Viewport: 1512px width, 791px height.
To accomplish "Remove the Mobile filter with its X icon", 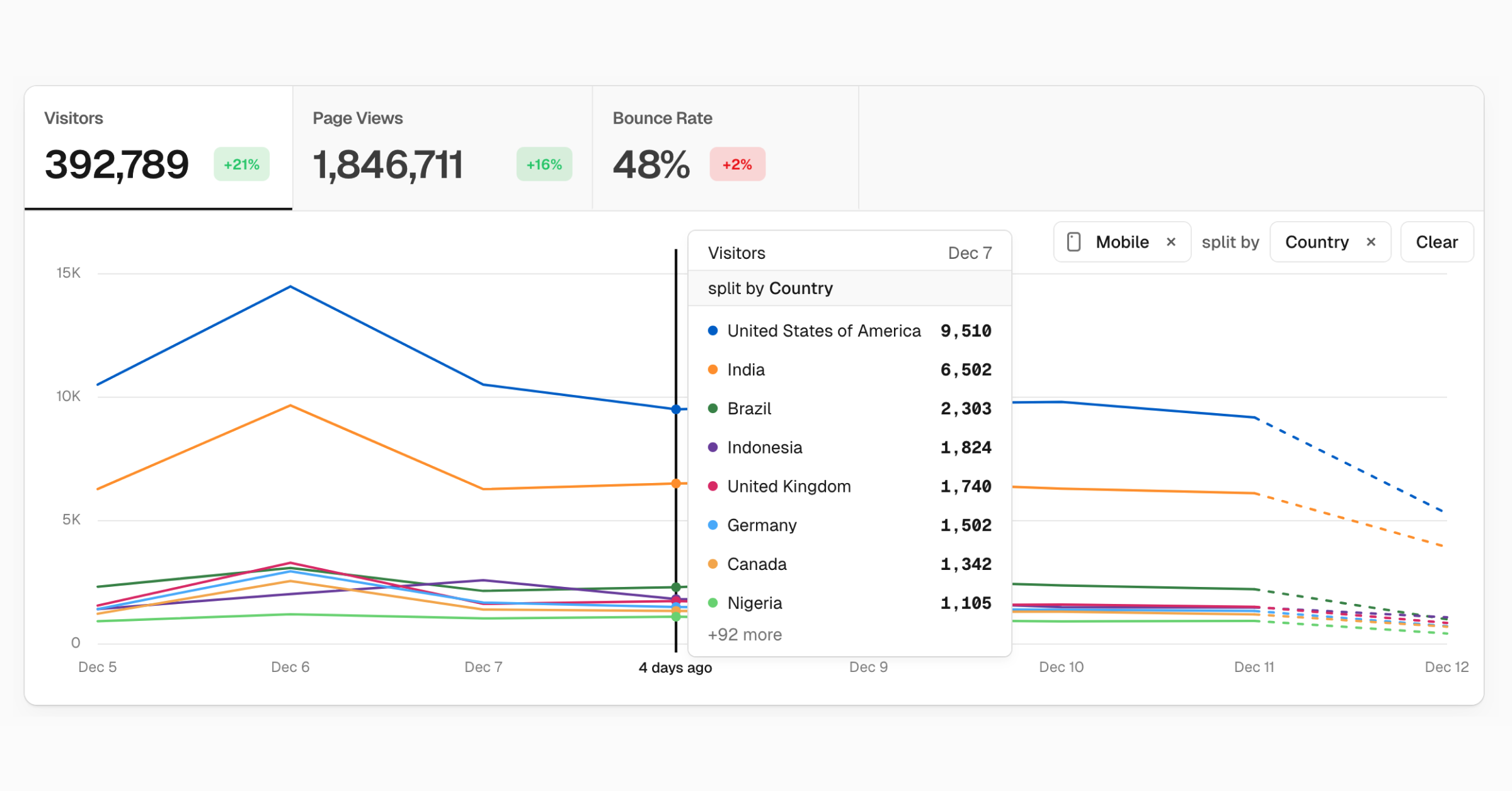I will click(x=1172, y=241).
